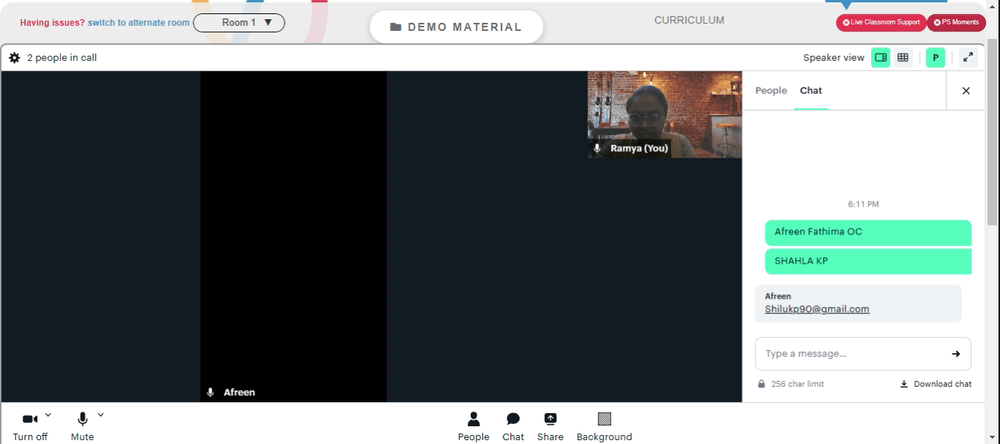This screenshot has height=444, width=1000.
Task: Open call settings gear icon
Action: point(15,58)
